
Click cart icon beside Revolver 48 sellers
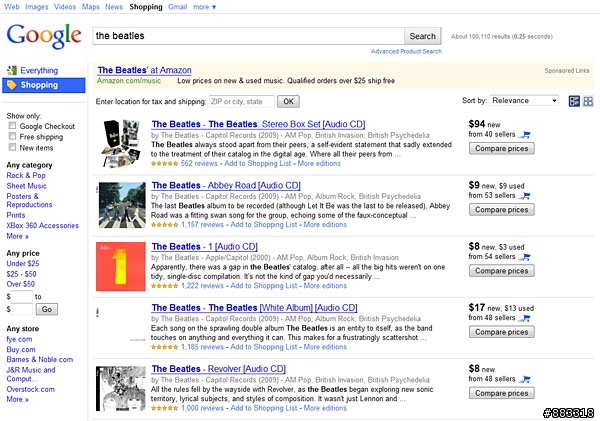click(x=525, y=379)
